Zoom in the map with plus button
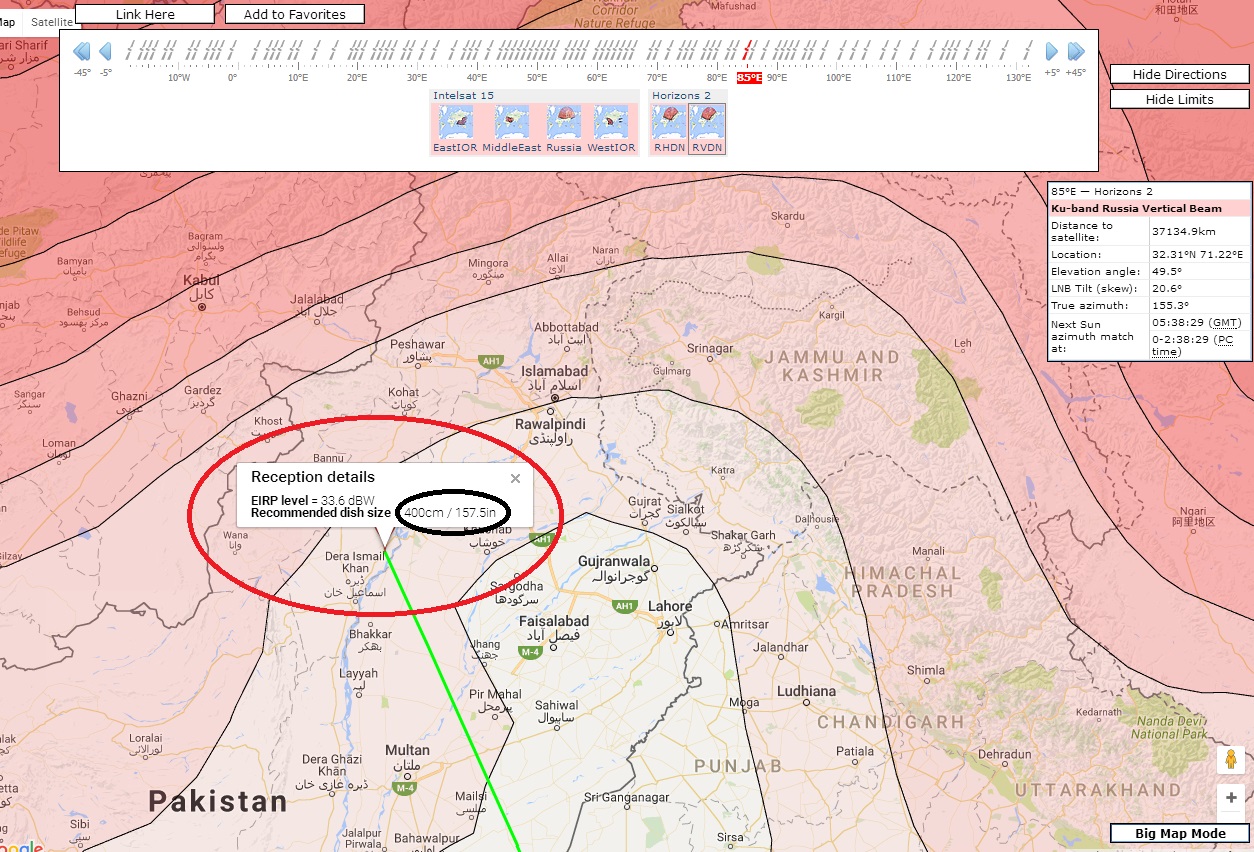Screen dimensions: 1254x852 1230,799
